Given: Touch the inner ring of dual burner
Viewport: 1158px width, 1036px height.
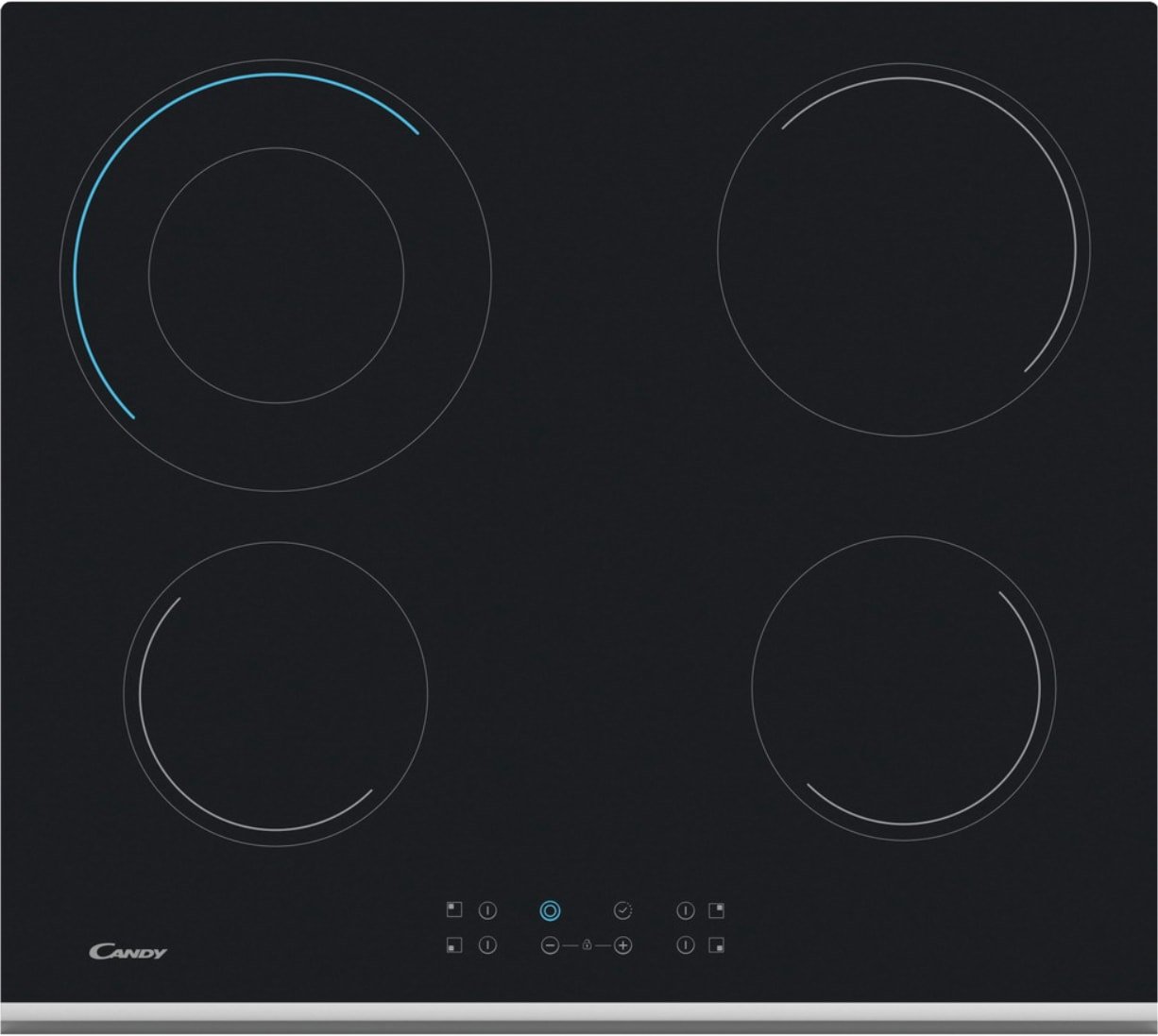Looking at the screenshot, I should coord(276,148).
